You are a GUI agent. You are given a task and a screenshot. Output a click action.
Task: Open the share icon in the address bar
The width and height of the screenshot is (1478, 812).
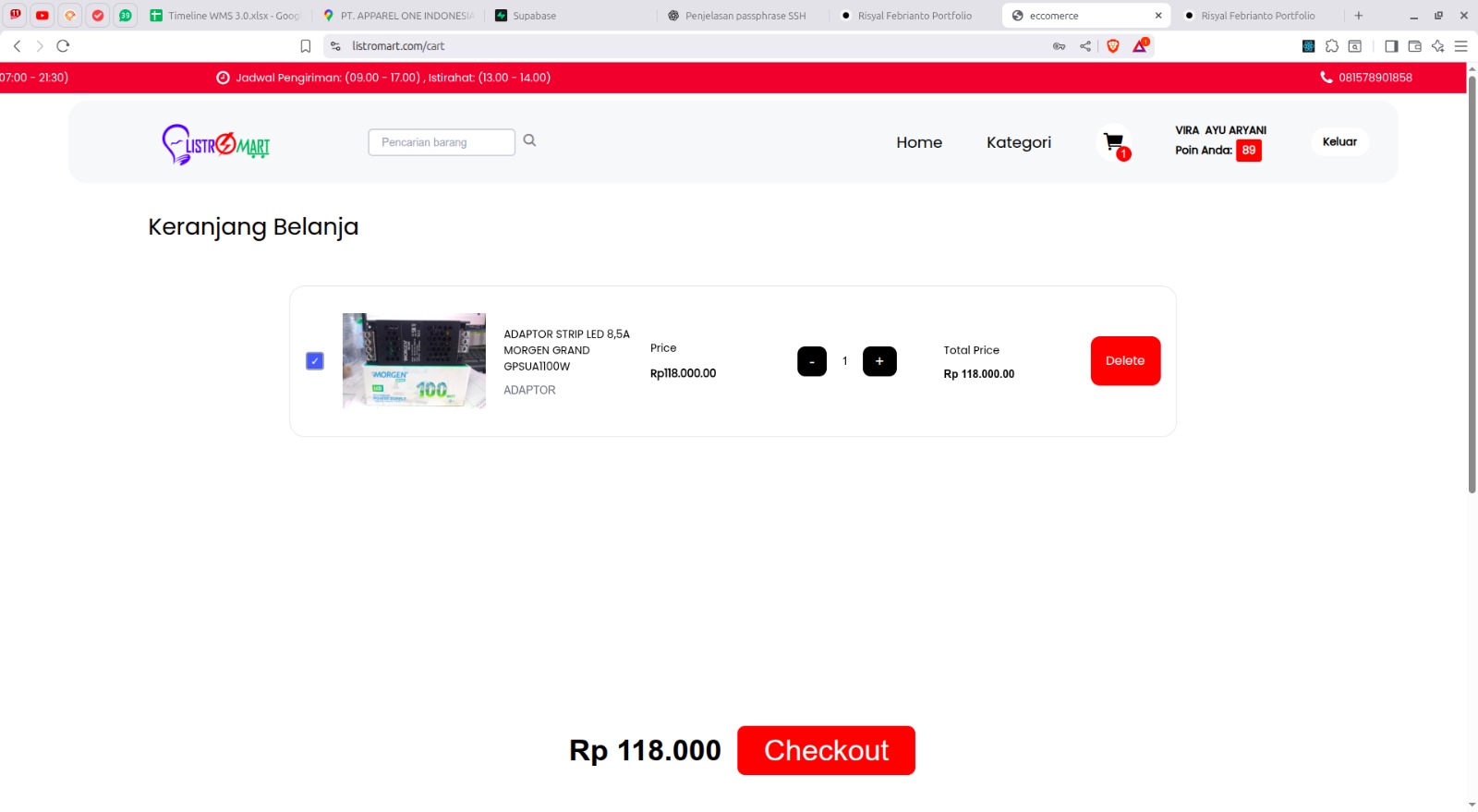[x=1085, y=46]
